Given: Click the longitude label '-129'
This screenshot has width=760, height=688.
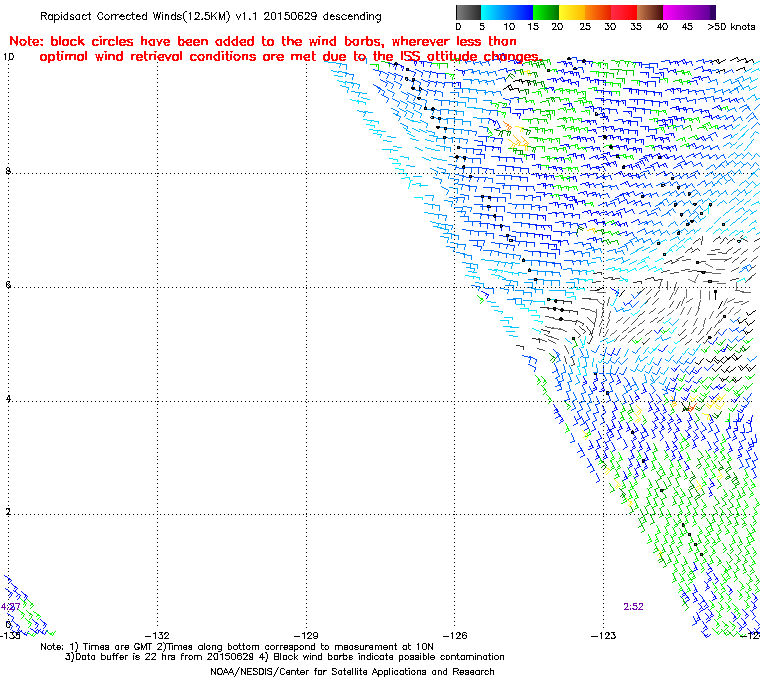Looking at the screenshot, I should pyautogui.click(x=306, y=635).
